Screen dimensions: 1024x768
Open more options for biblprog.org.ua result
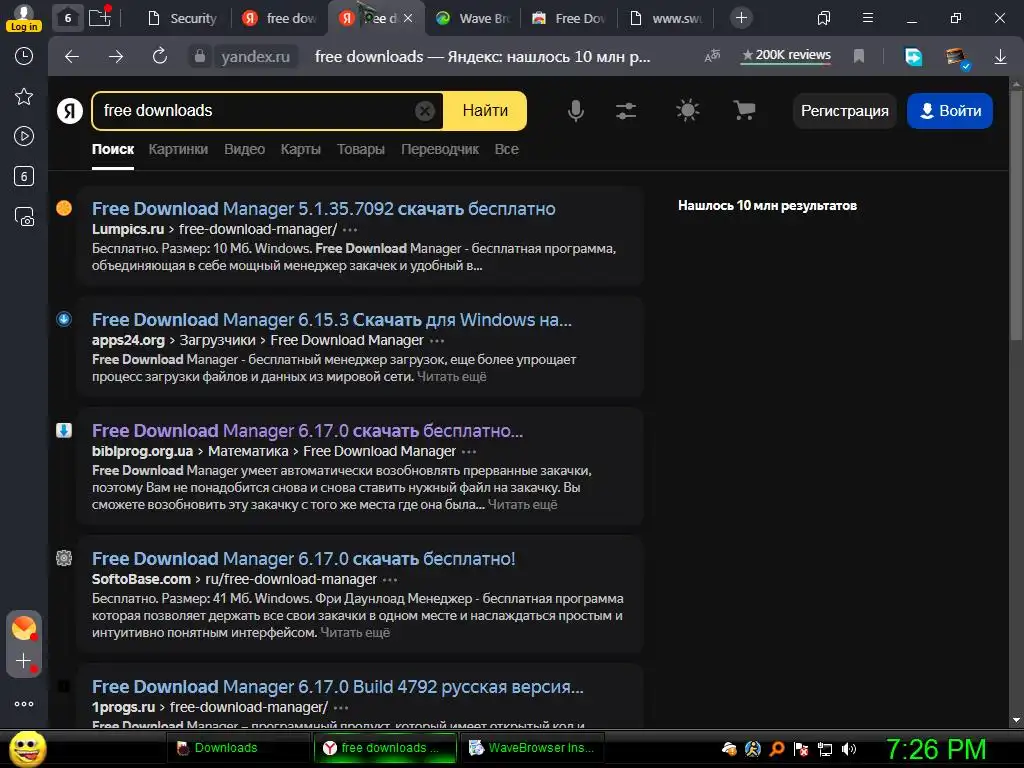(x=469, y=452)
